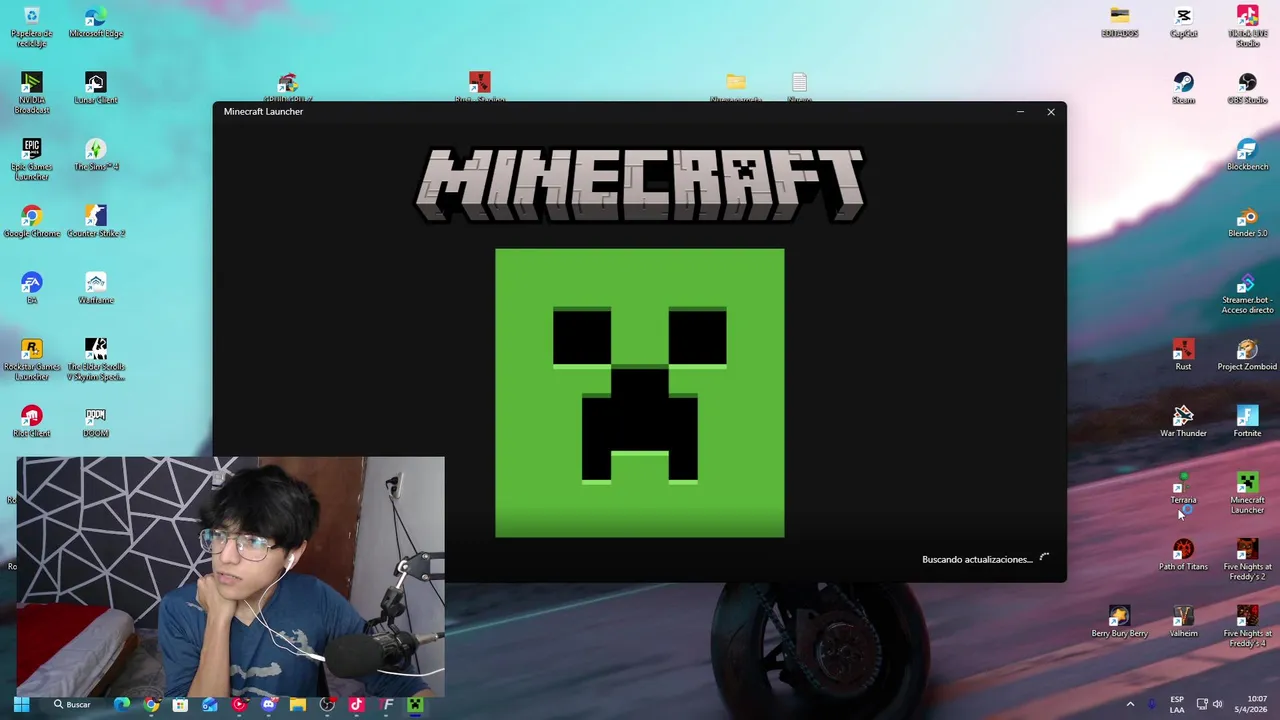
Task: Select the Fortnite desktop shortcut
Action: [1247, 422]
